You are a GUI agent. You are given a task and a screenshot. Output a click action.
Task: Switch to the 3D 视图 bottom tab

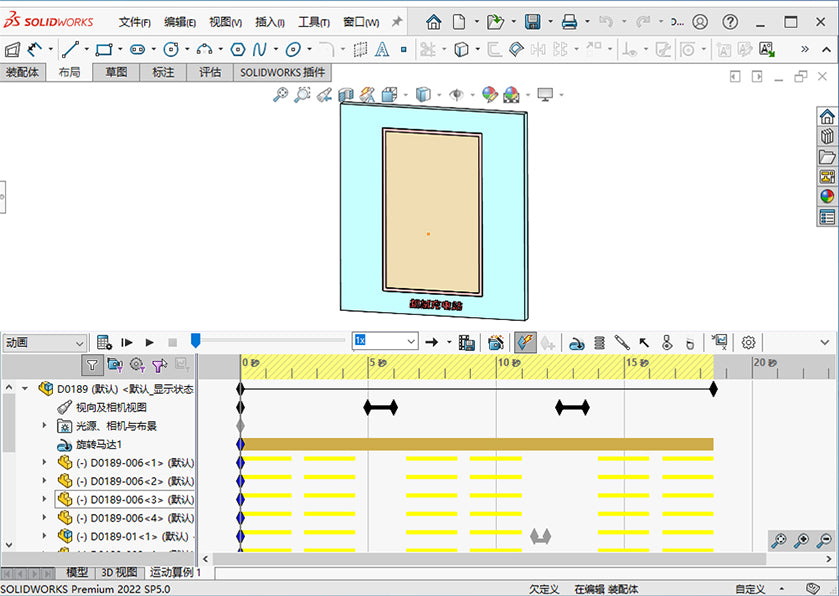click(119, 572)
